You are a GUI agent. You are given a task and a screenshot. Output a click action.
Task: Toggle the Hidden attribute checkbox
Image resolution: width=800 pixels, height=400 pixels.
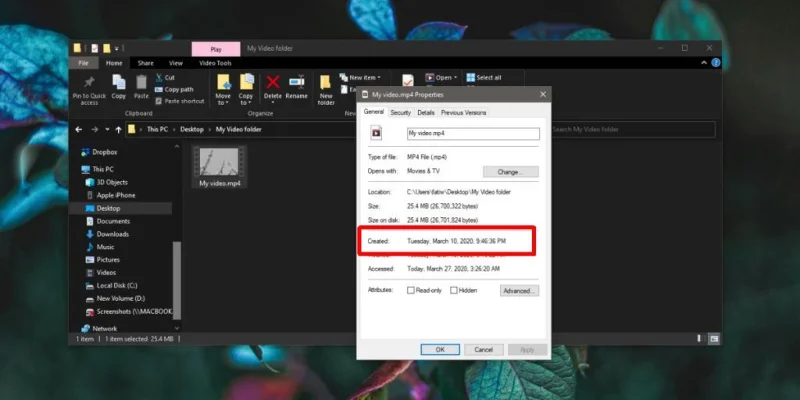pyautogui.click(x=454, y=290)
